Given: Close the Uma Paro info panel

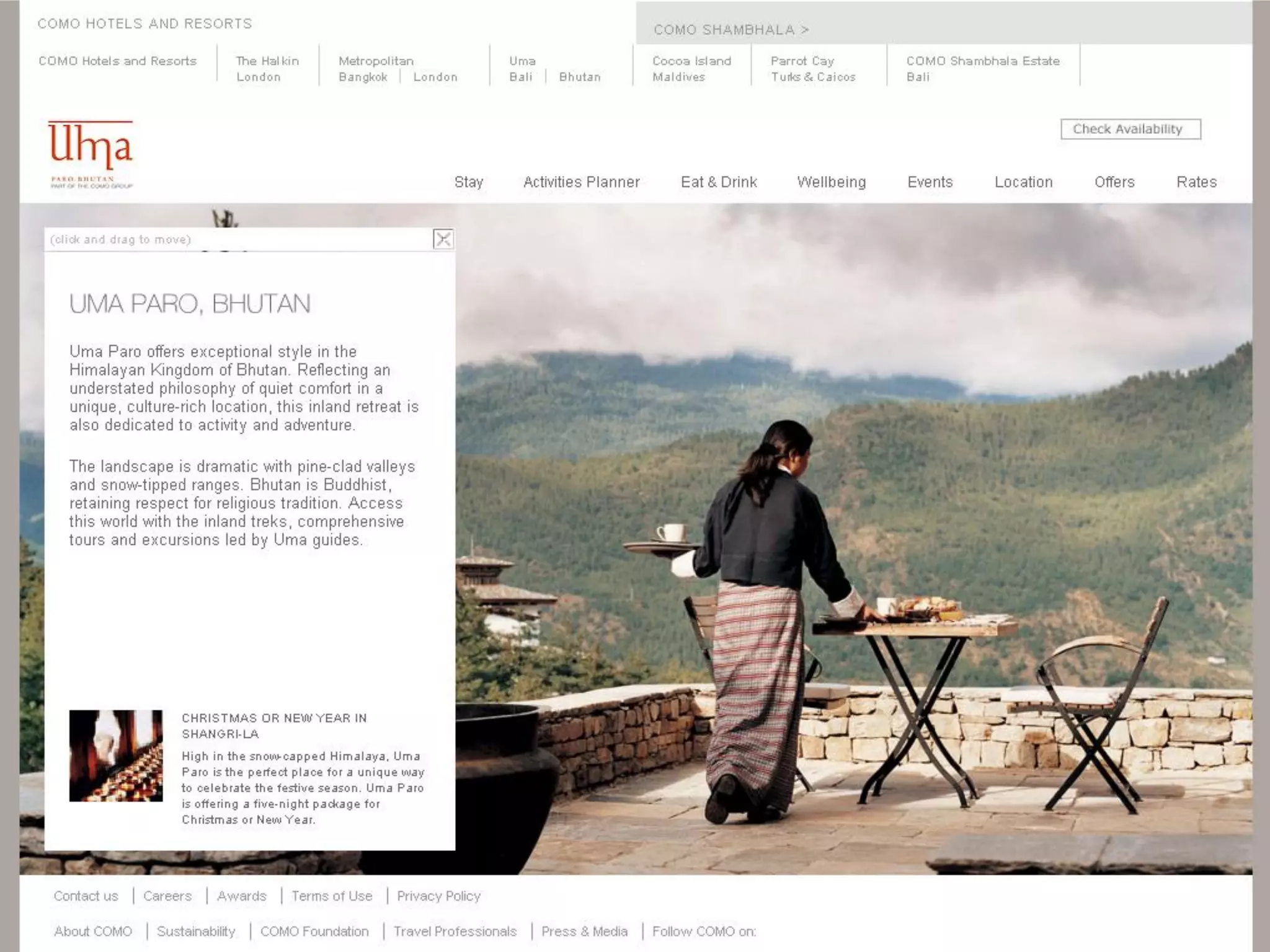Looking at the screenshot, I should coord(443,239).
